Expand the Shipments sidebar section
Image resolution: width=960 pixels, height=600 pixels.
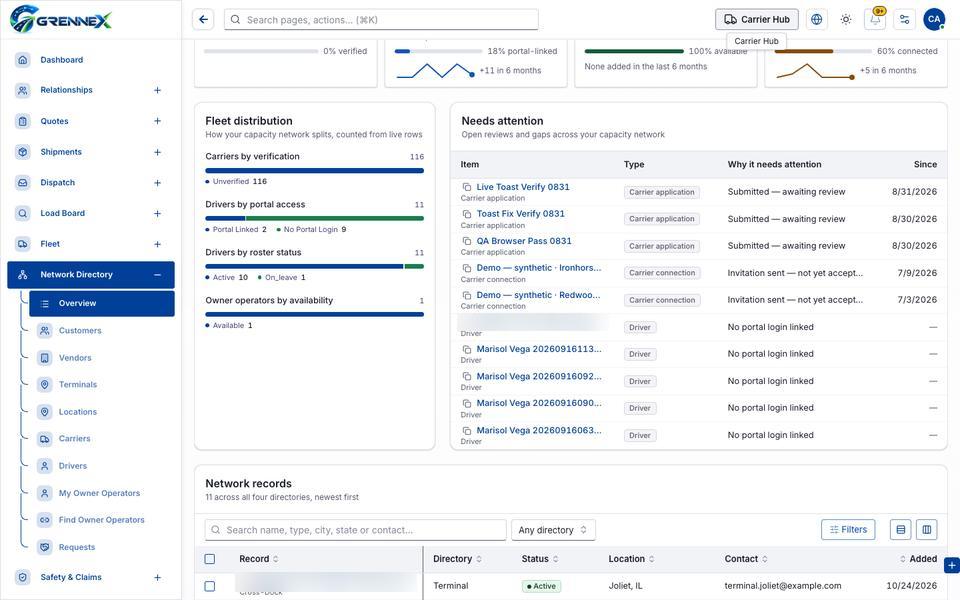point(157,152)
